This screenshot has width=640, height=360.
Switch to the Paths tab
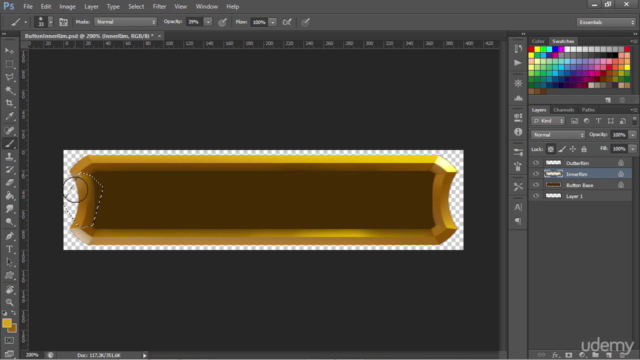coord(588,110)
